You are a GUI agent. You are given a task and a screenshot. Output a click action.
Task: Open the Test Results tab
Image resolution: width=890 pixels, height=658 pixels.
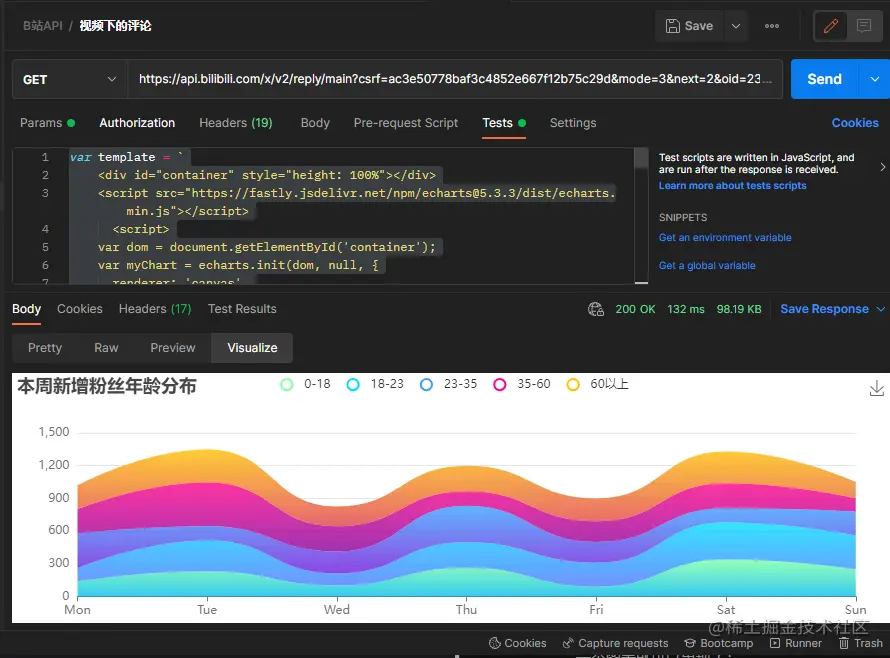click(242, 309)
